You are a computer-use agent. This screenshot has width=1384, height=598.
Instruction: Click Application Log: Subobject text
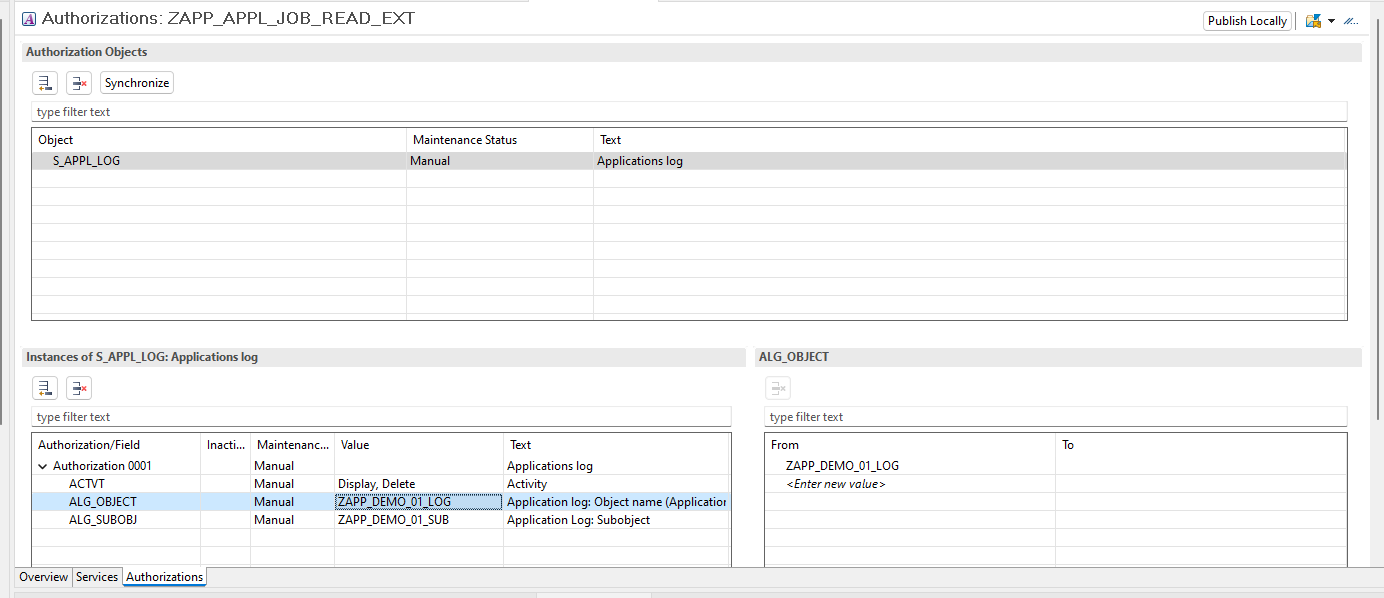578,520
